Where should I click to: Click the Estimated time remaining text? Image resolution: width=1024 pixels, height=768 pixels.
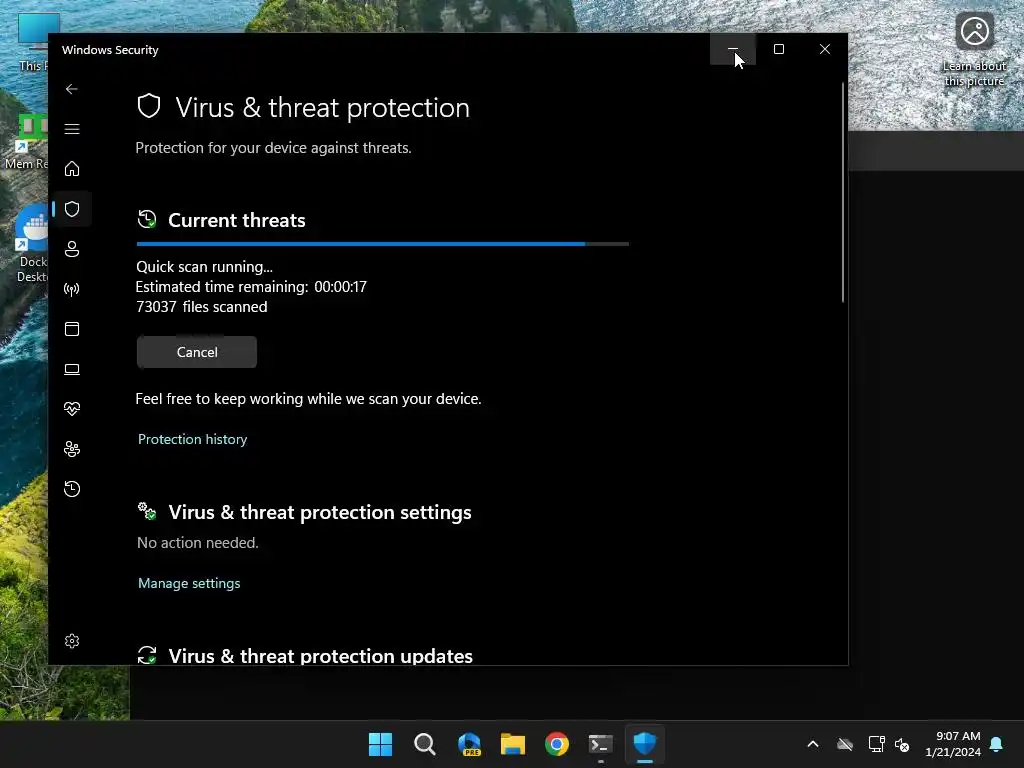point(251,287)
